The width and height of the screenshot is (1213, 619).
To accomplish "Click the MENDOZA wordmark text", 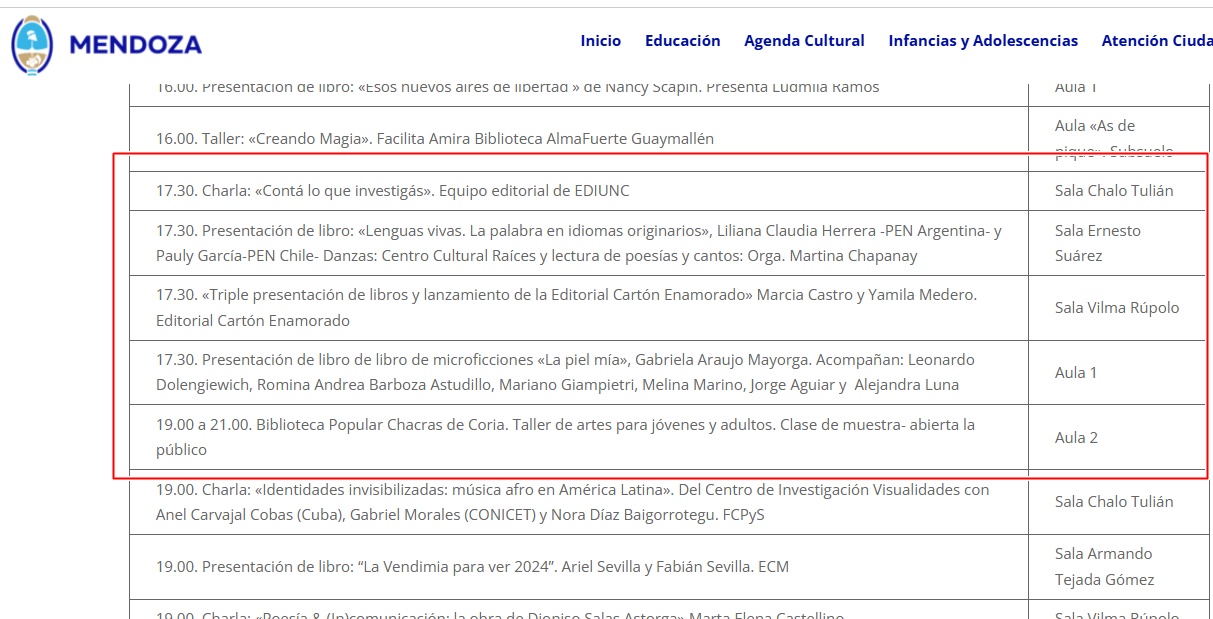I will pyautogui.click(x=135, y=44).
